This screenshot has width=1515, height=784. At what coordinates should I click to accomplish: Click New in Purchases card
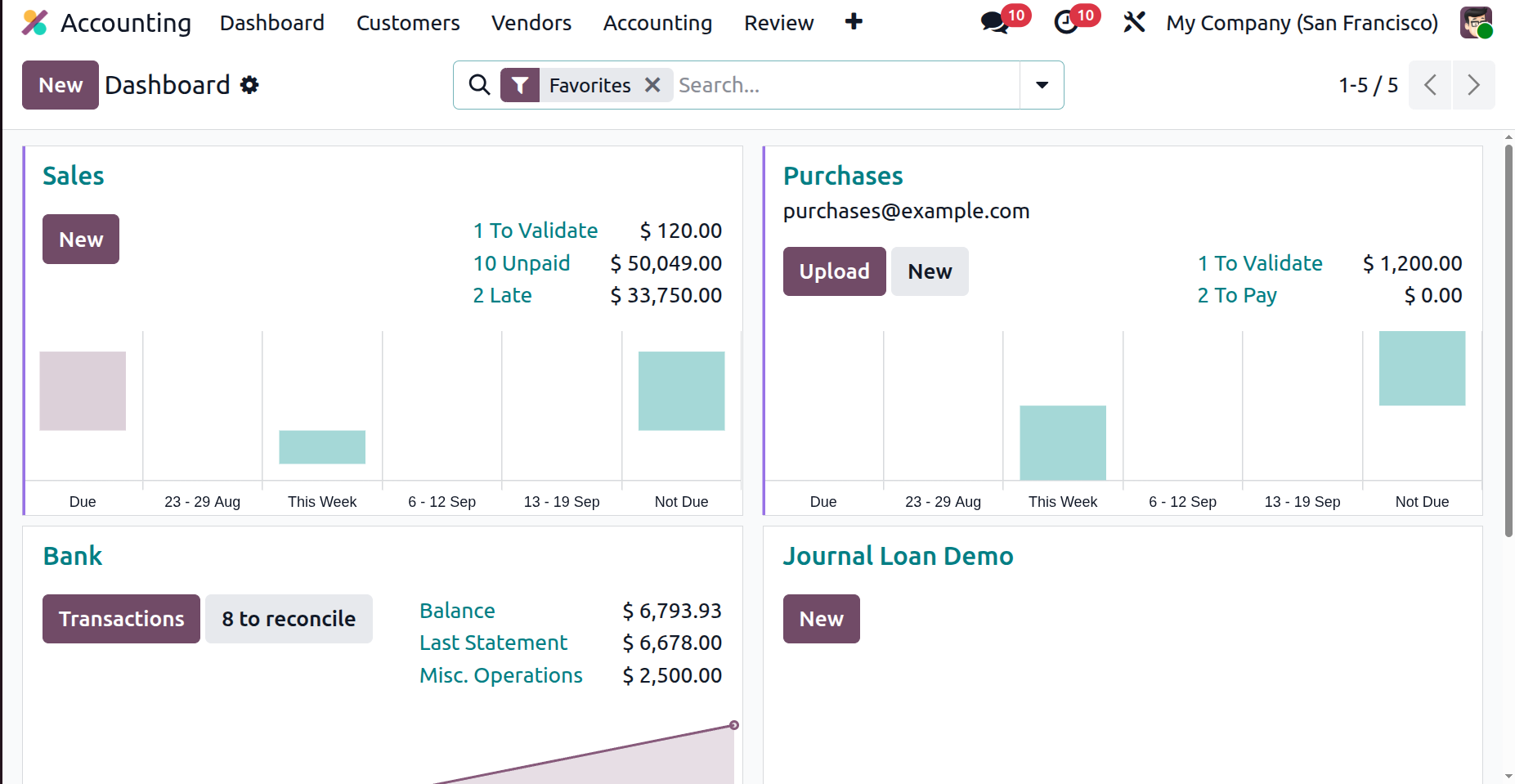coord(930,271)
